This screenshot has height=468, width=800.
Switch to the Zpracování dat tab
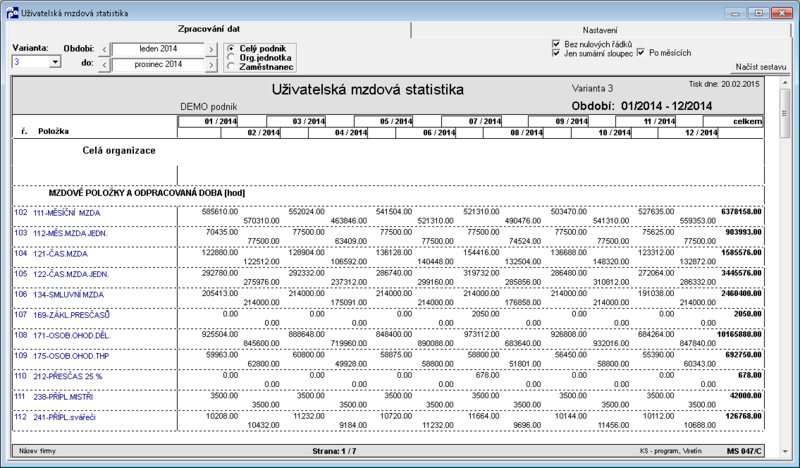209,29
